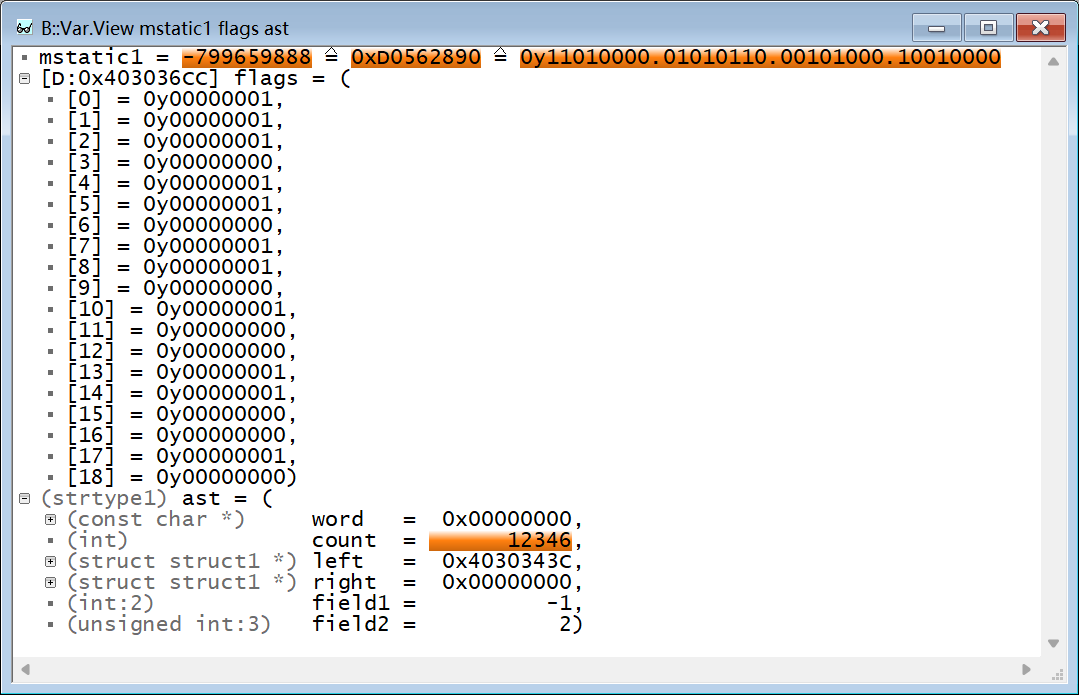
Task: Click the flags address D:0x403036CC
Action: 129,78
